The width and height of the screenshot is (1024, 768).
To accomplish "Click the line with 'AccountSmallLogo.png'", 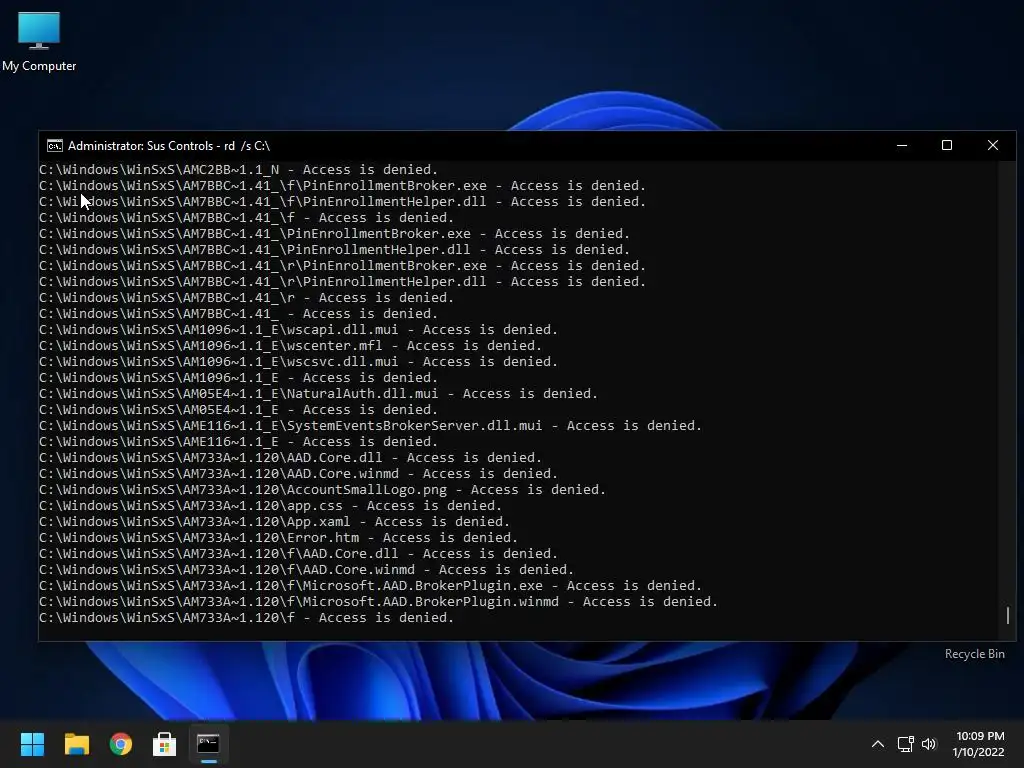I will click(323, 490).
